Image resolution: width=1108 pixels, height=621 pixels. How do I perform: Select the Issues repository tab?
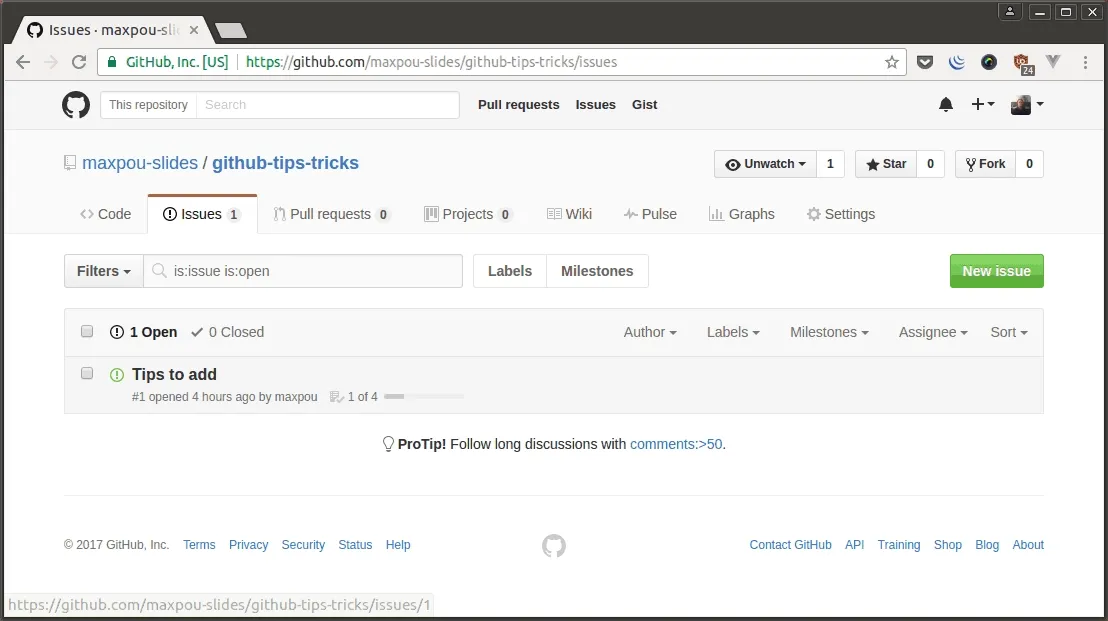coord(202,214)
